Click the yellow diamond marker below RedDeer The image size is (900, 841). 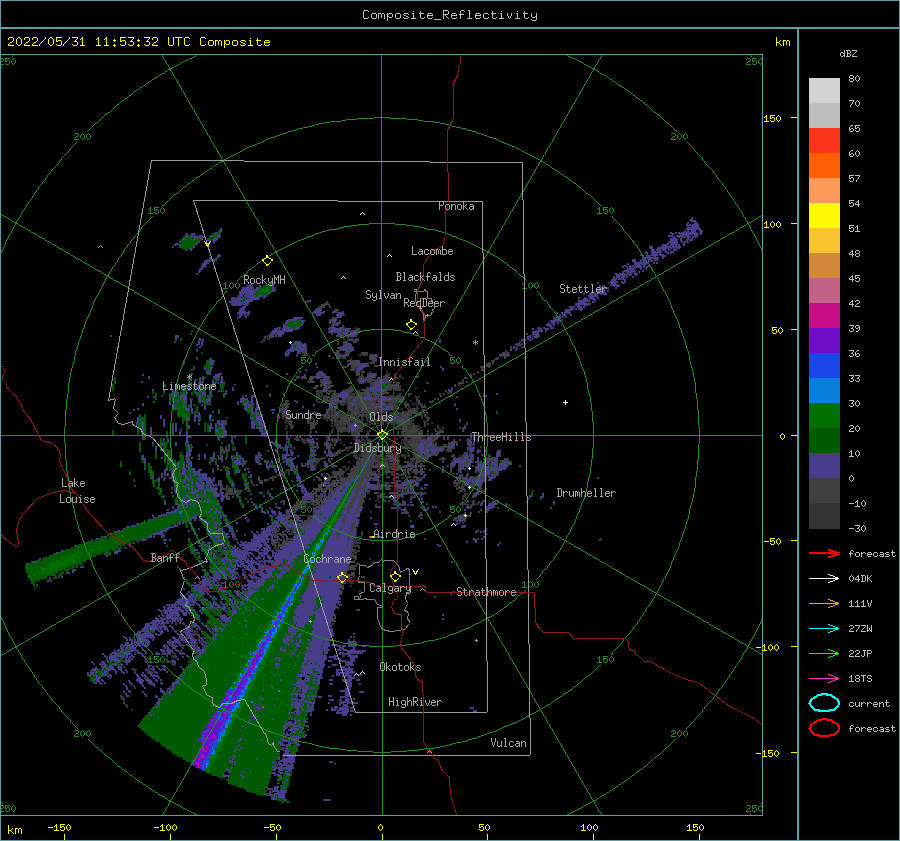(x=411, y=325)
